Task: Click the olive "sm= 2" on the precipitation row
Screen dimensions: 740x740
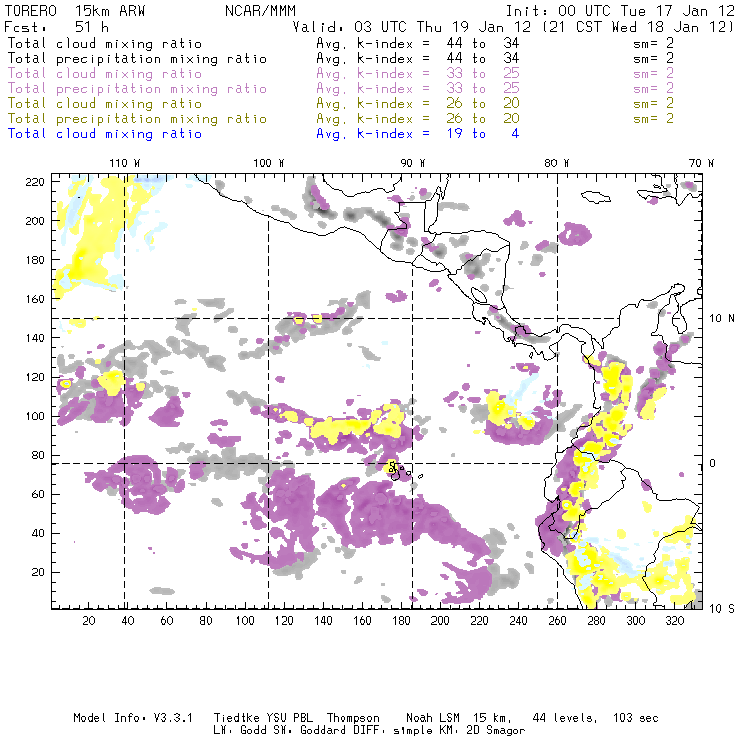Action: coord(653,119)
